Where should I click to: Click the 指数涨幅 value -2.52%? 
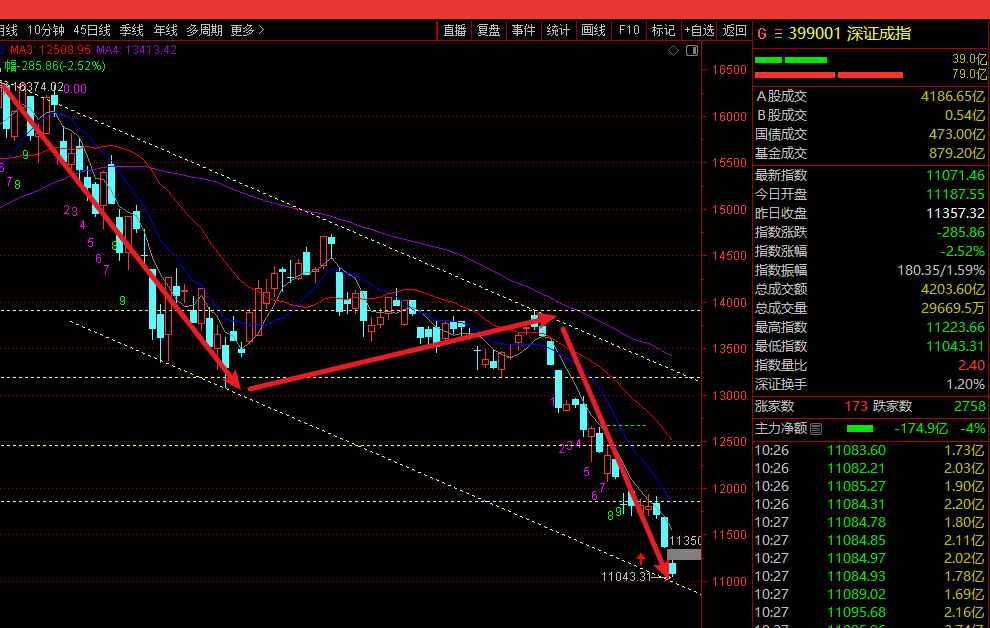[962, 251]
